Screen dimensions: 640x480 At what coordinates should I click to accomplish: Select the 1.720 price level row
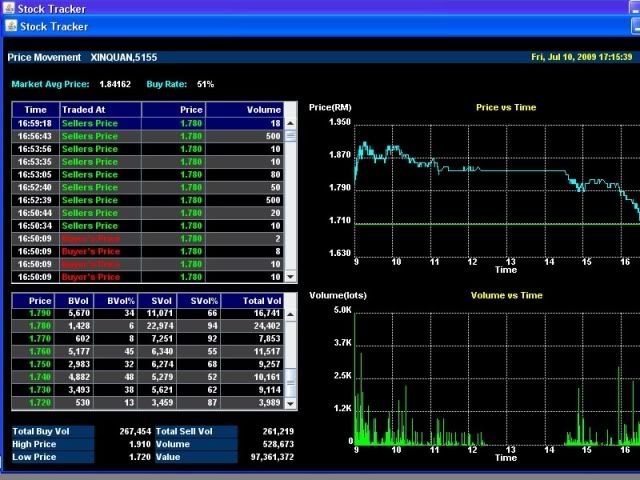150,403
